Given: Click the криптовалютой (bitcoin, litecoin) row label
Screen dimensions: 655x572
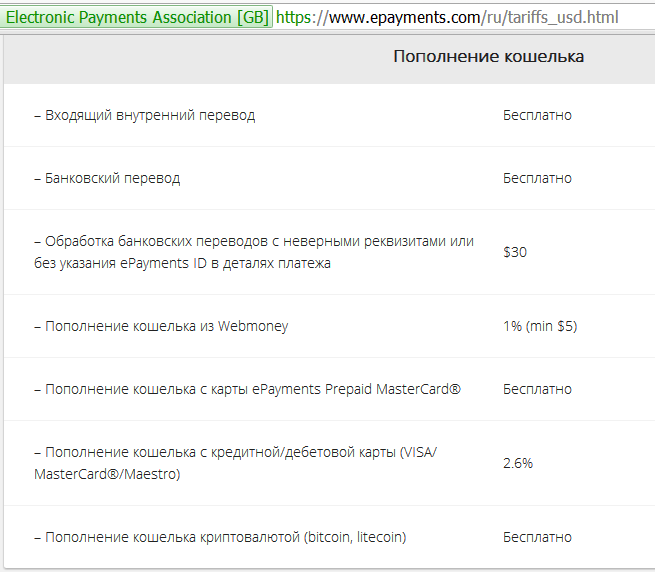Looking at the screenshot, I should [x=220, y=537].
